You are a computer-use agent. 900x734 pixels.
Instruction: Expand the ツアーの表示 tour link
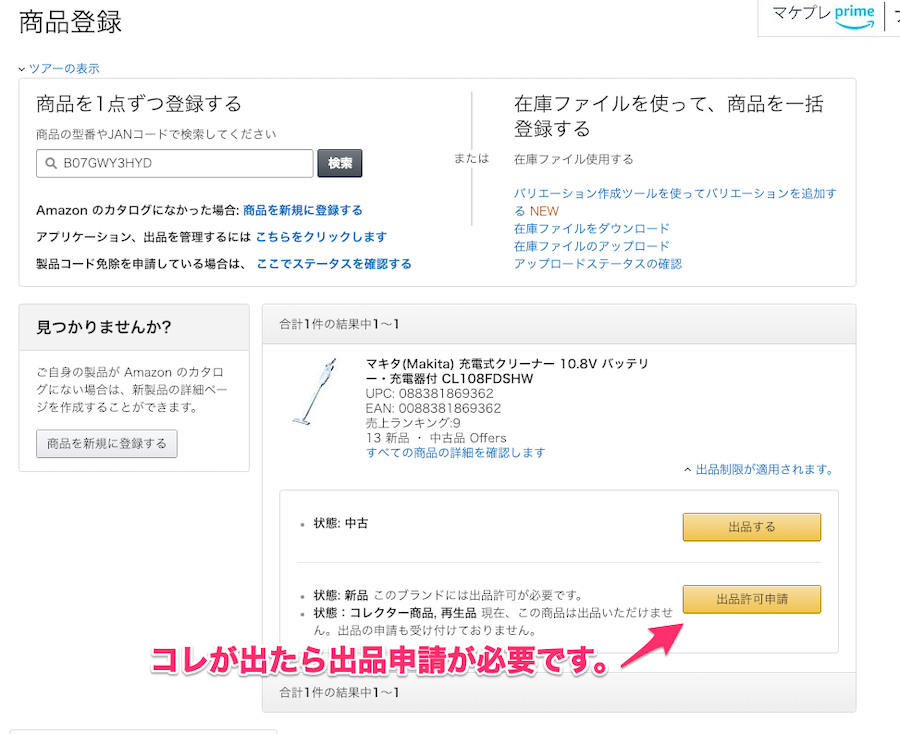pos(59,68)
